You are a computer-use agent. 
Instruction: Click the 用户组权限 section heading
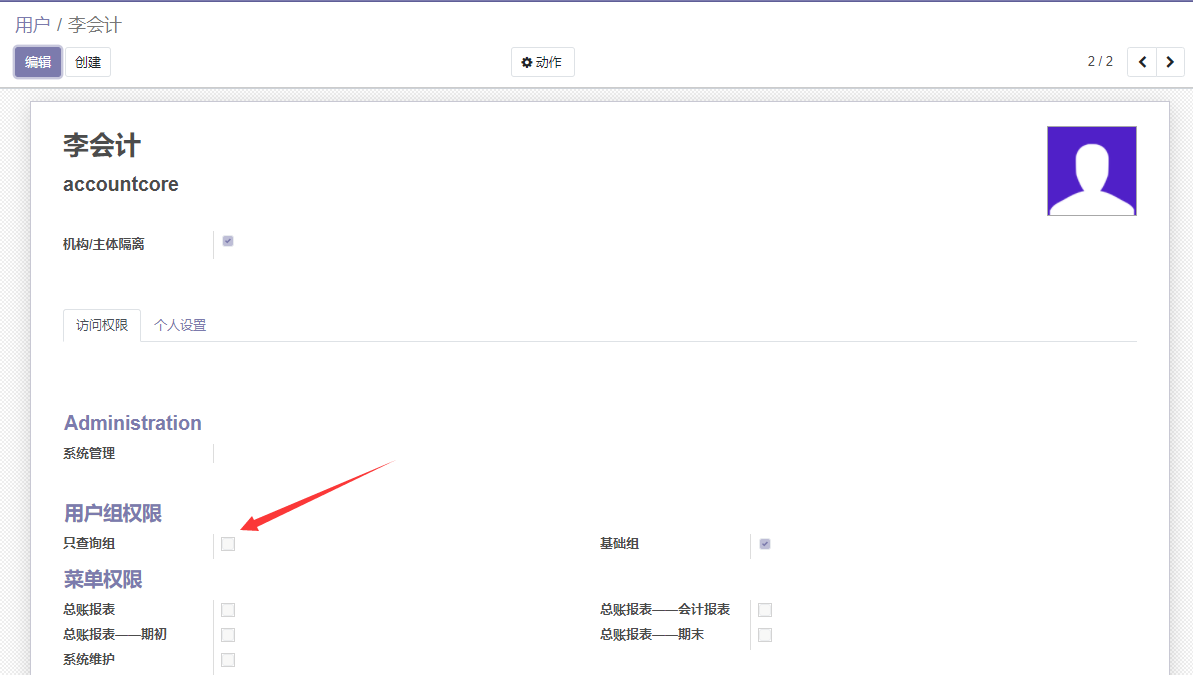click(113, 514)
